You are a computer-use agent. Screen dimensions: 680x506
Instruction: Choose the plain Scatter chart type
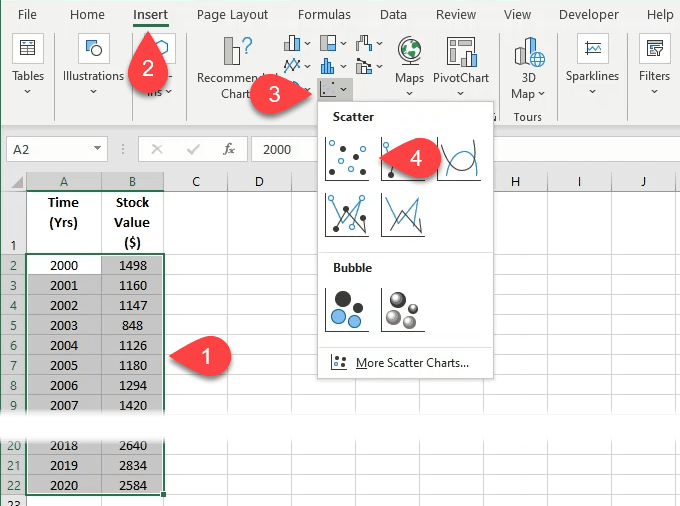[347, 159]
